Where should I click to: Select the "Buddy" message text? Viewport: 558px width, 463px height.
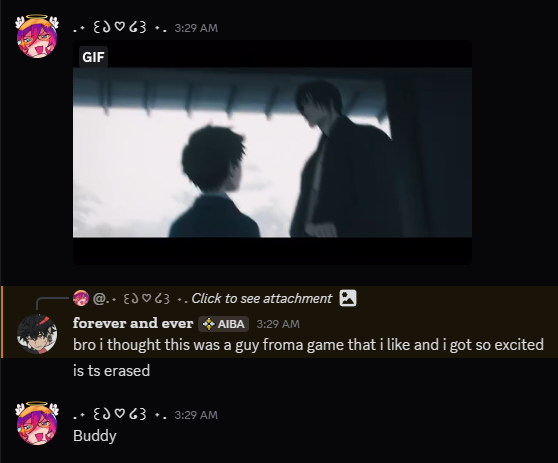click(95, 436)
